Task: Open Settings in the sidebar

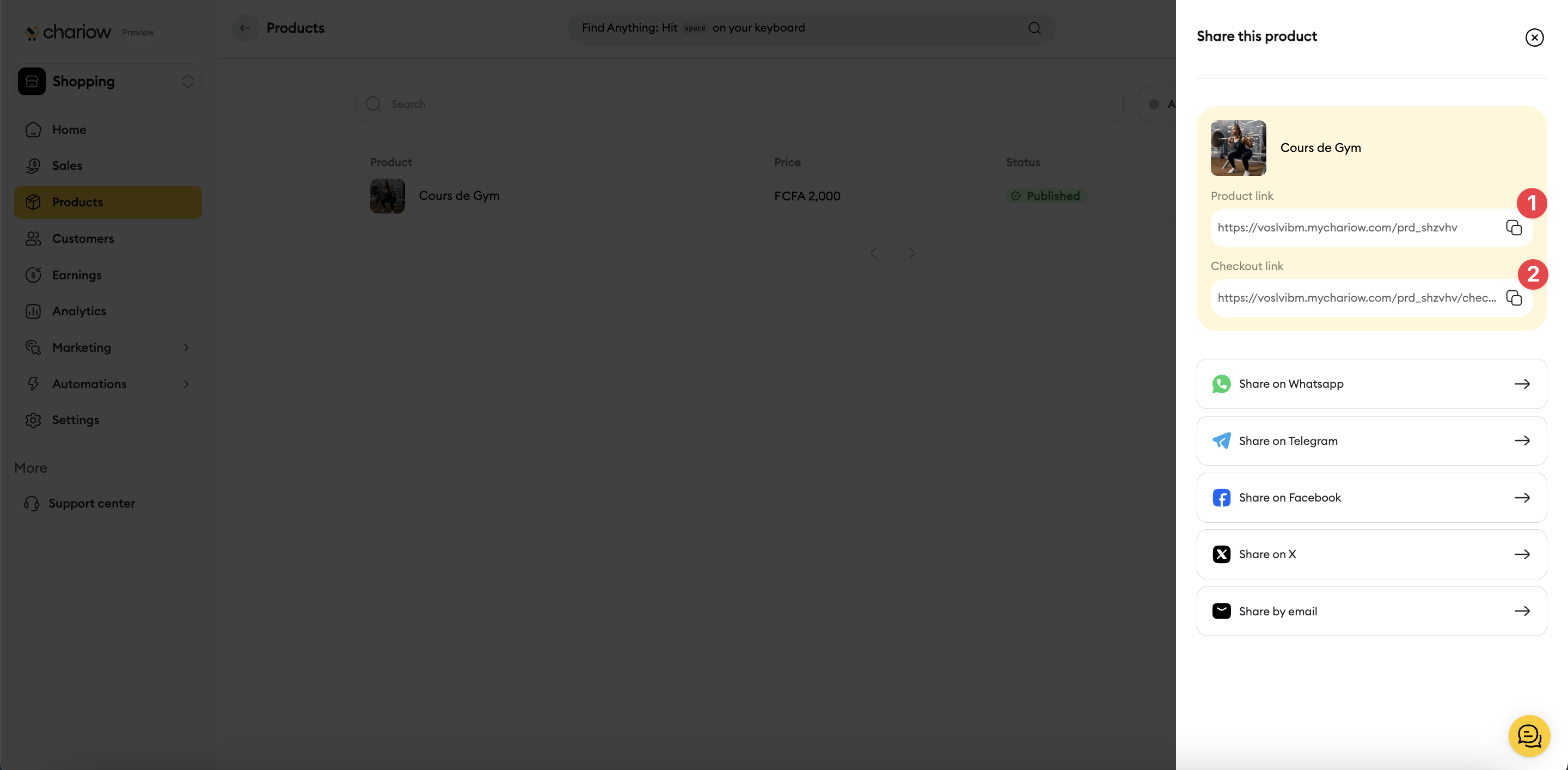Action: [x=108, y=420]
